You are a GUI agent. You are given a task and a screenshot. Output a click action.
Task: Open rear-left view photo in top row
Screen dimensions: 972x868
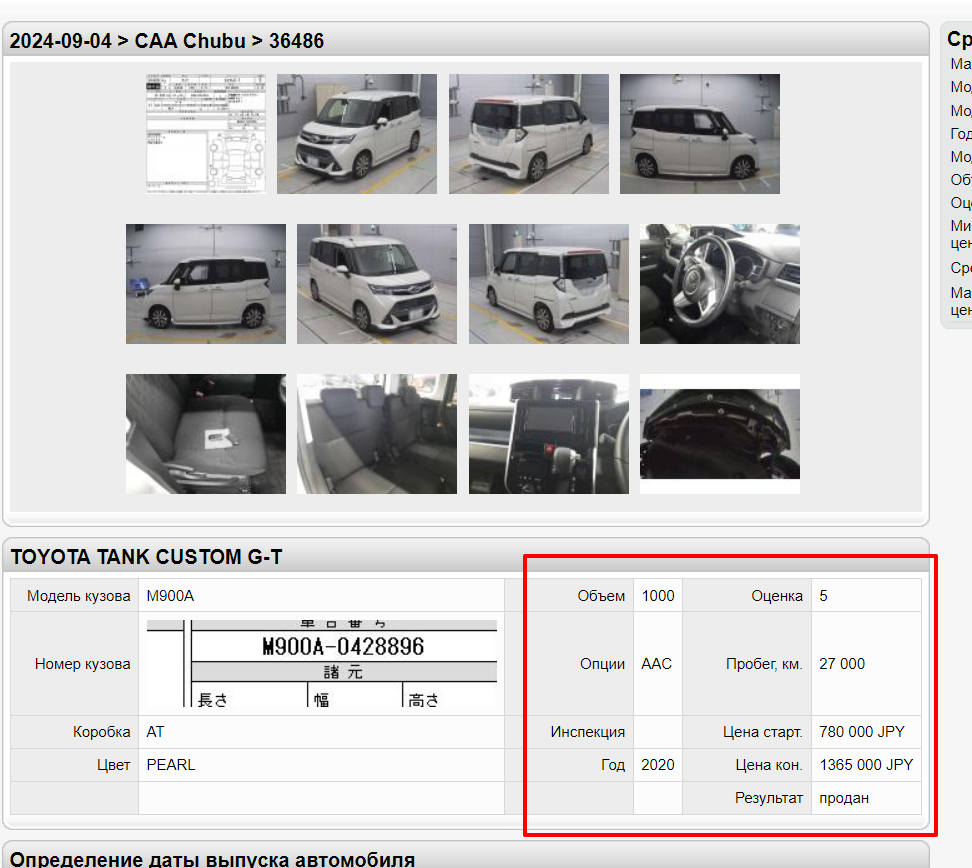coord(529,134)
